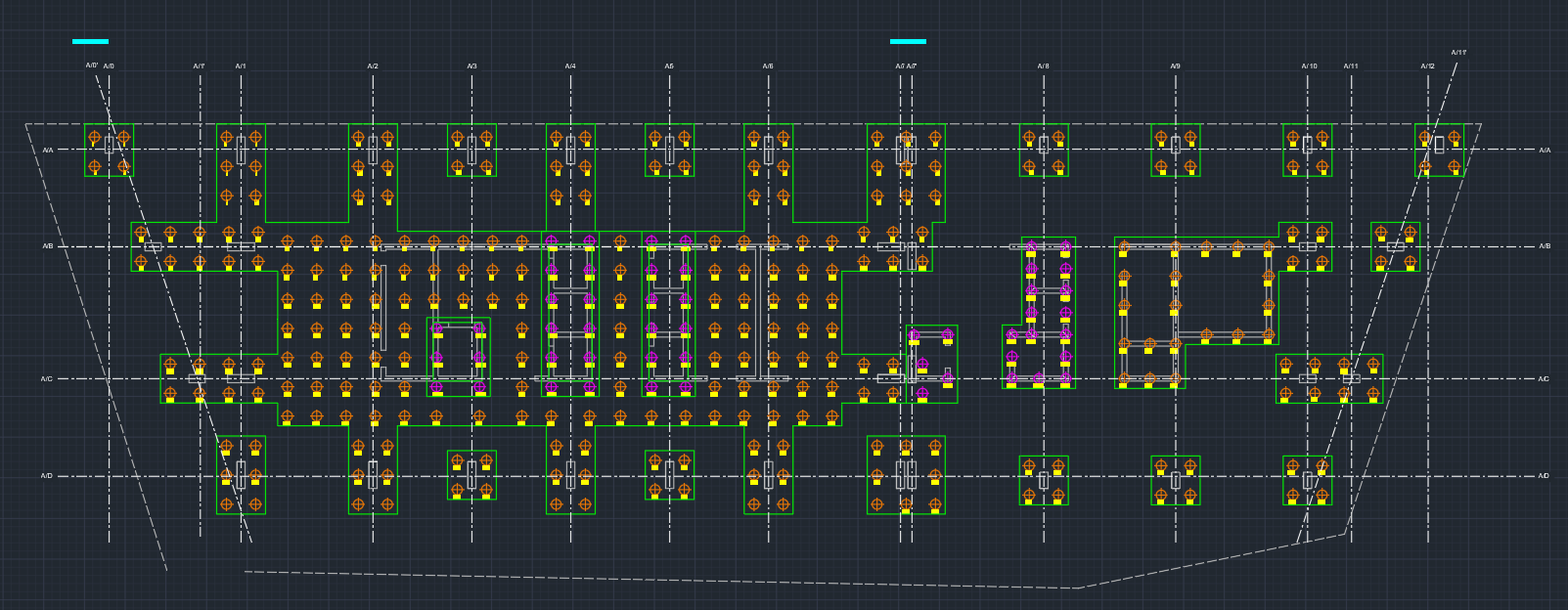Select the A/B row label on left side

(x=48, y=246)
